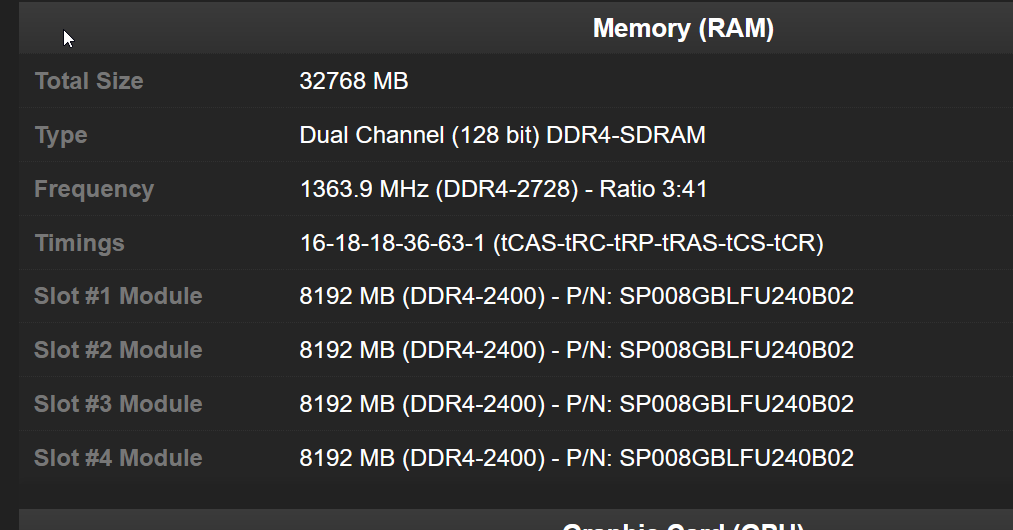Select the Timings row label
Screen dimensions: 1013x530
pos(79,243)
